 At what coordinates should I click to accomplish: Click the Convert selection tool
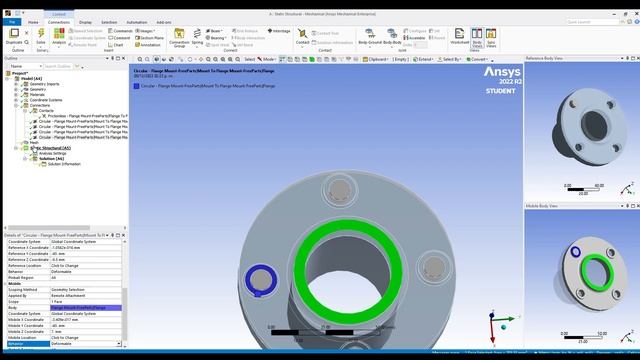click(x=477, y=59)
